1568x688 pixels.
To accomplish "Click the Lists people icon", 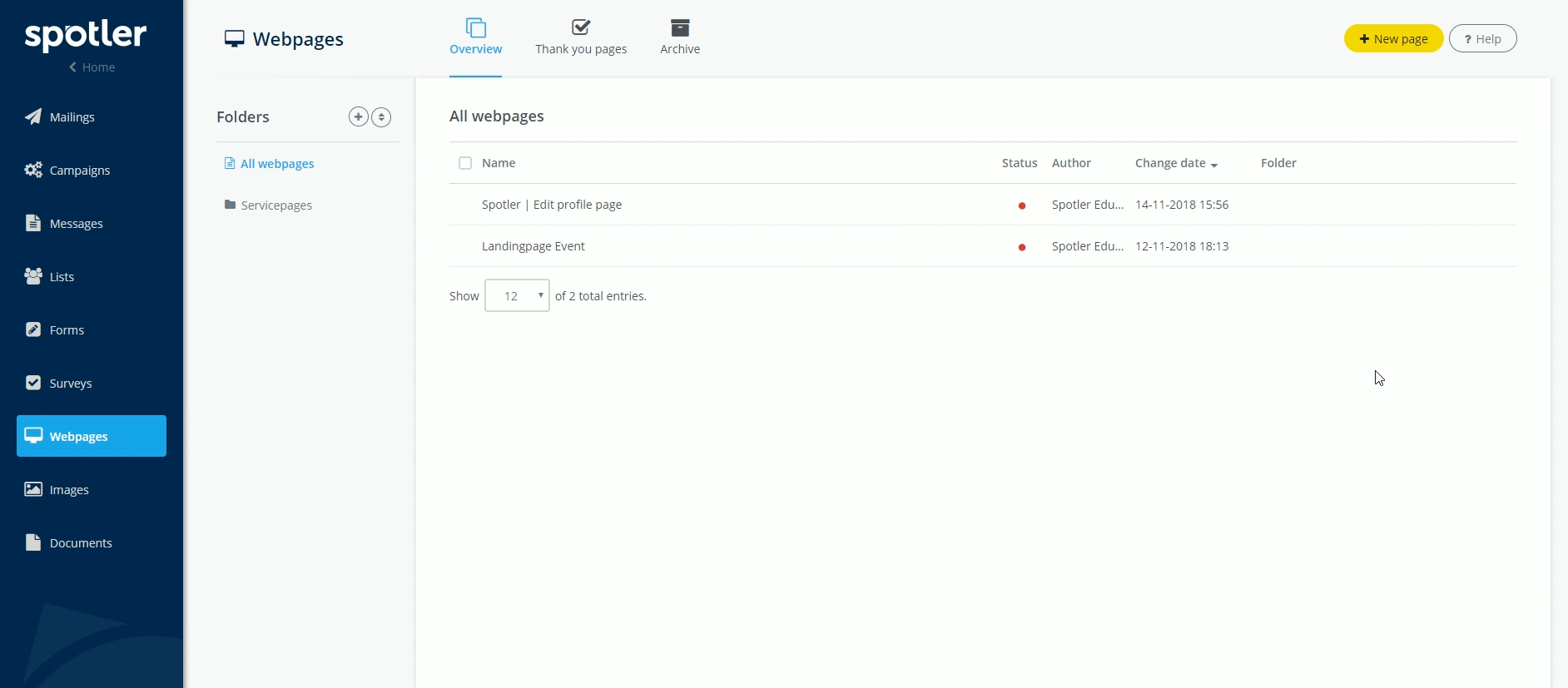I will coord(33,276).
